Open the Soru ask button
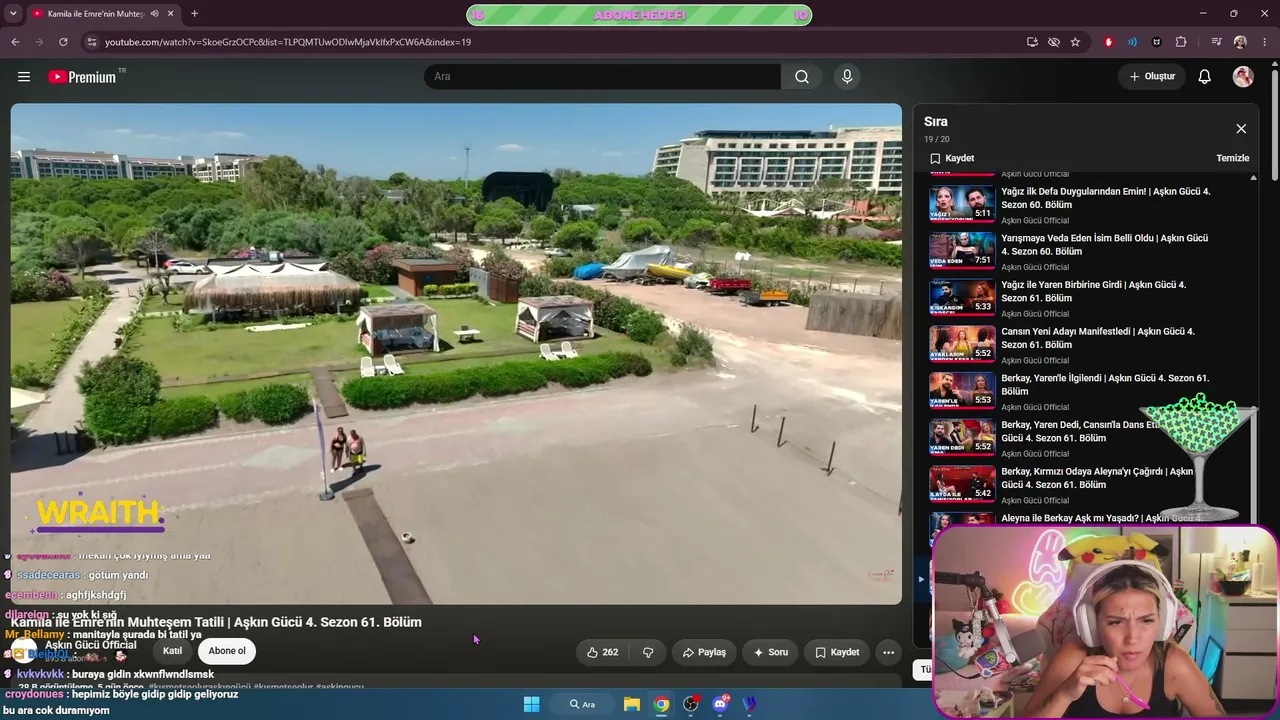 (771, 652)
